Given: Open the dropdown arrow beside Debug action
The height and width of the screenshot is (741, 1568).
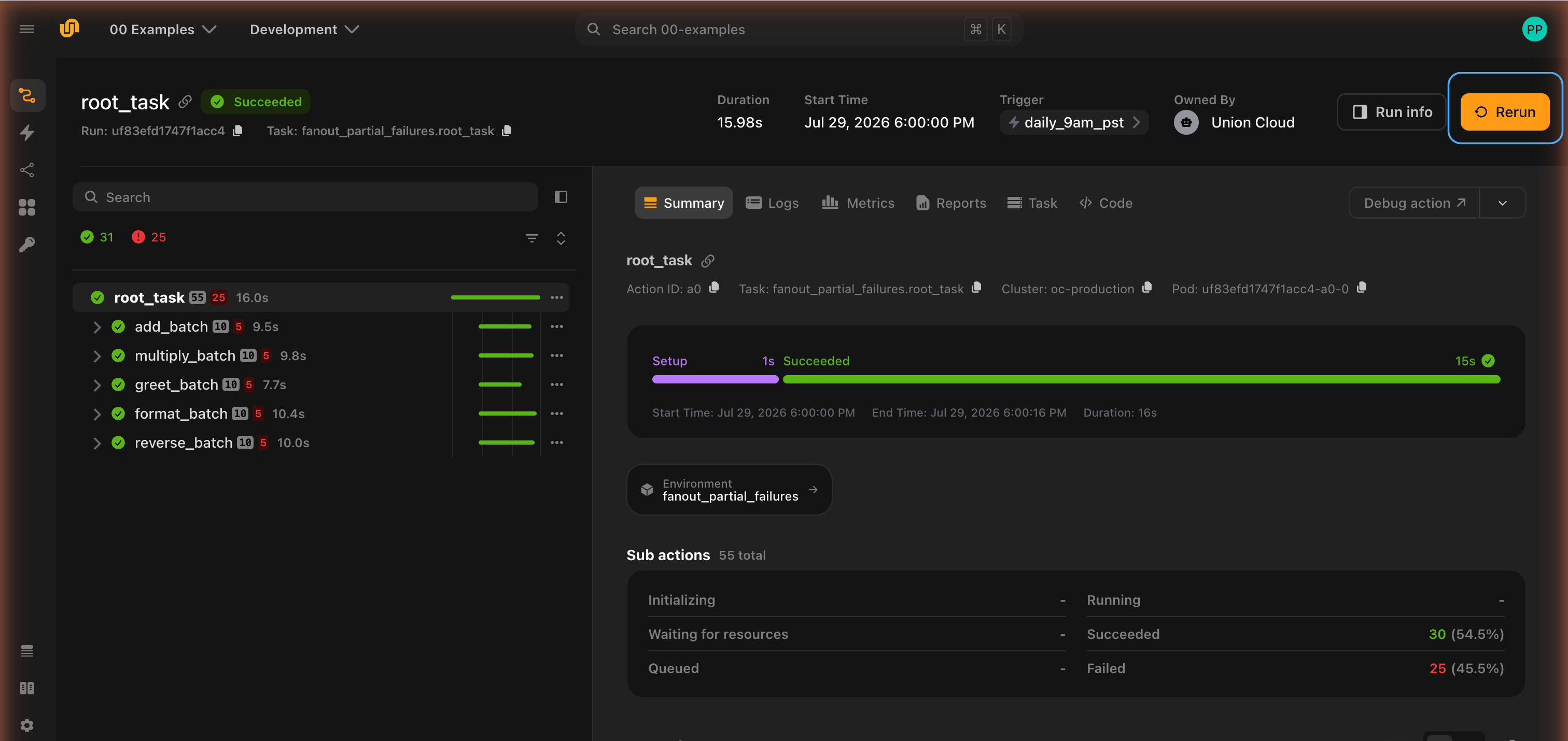Looking at the screenshot, I should coord(1502,203).
